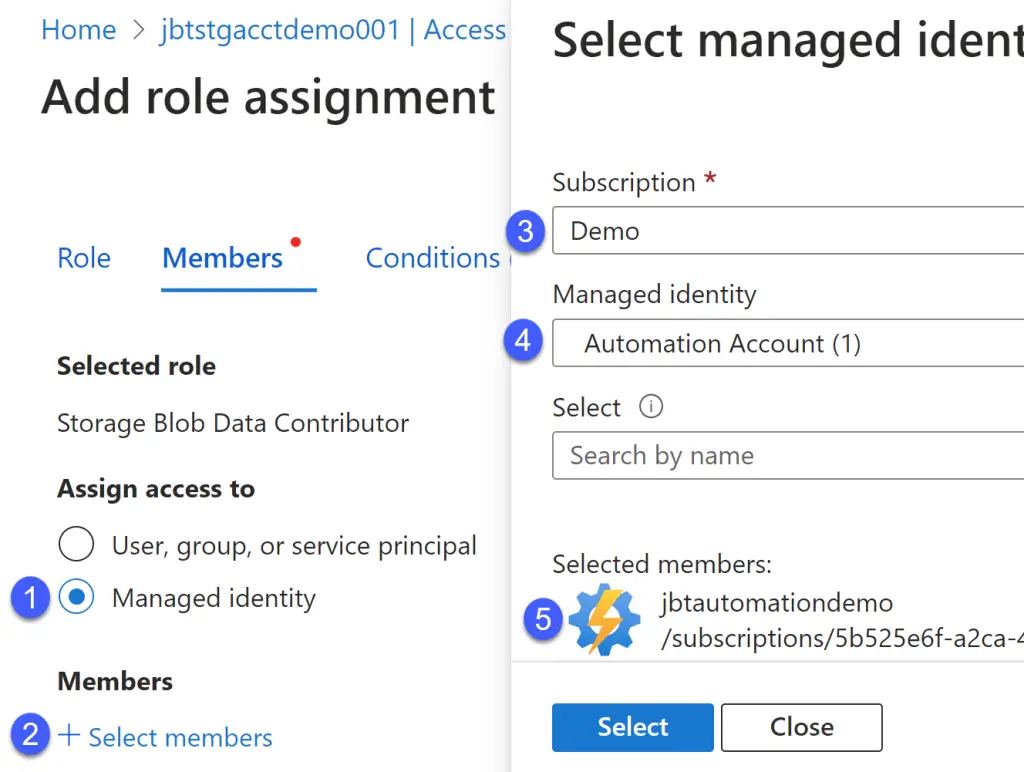The width and height of the screenshot is (1024, 772).
Task: Click the Storage Blob Data Contributor role text
Action: [x=232, y=423]
